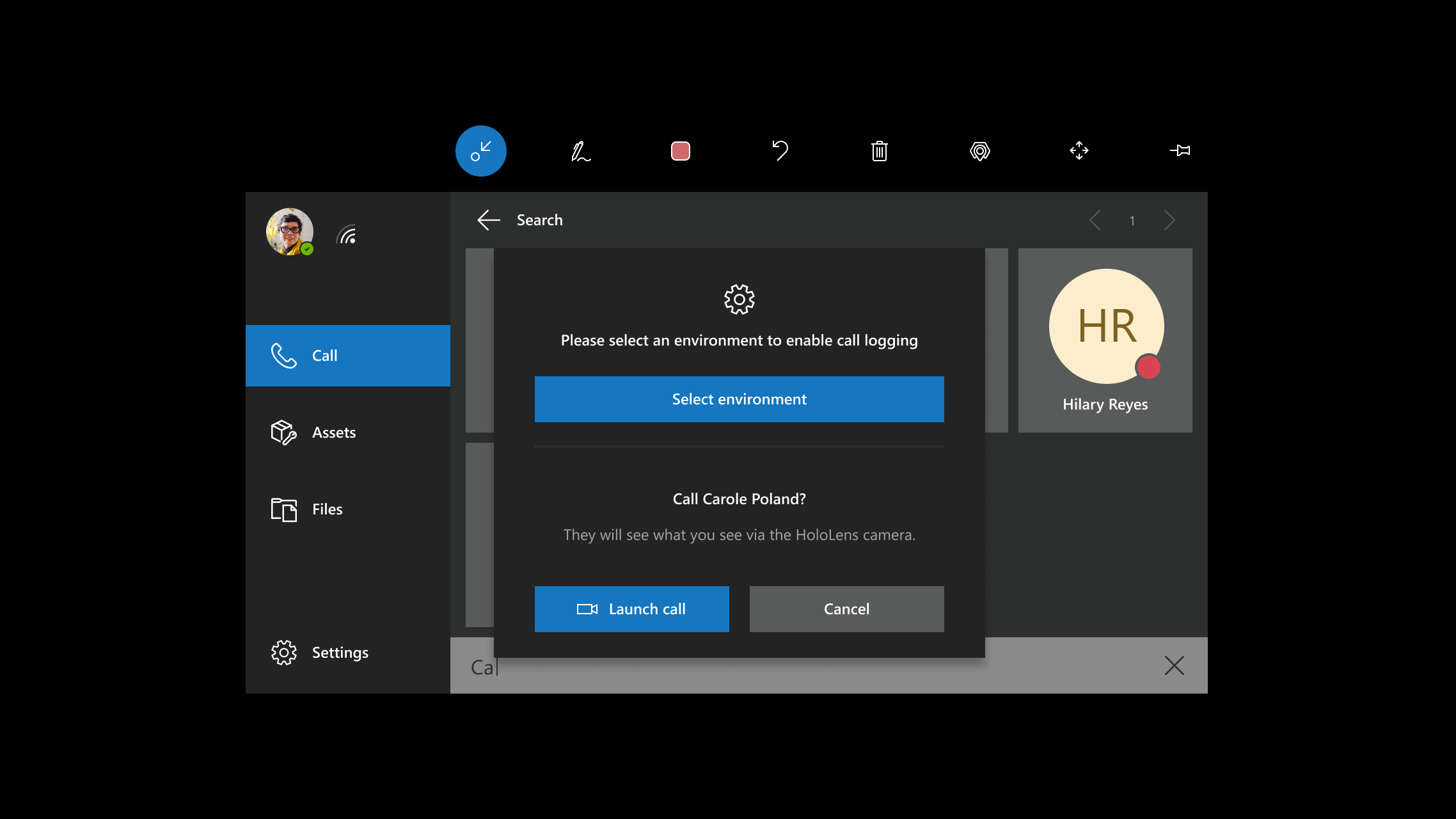Pin the window with pin icon
Image resolution: width=1456 pixels, height=819 pixels.
(x=1180, y=150)
